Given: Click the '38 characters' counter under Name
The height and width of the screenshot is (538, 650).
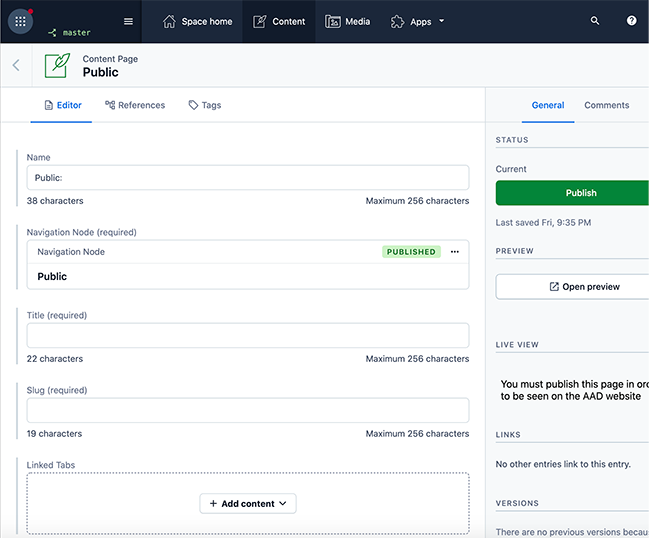Looking at the screenshot, I should [55, 201].
